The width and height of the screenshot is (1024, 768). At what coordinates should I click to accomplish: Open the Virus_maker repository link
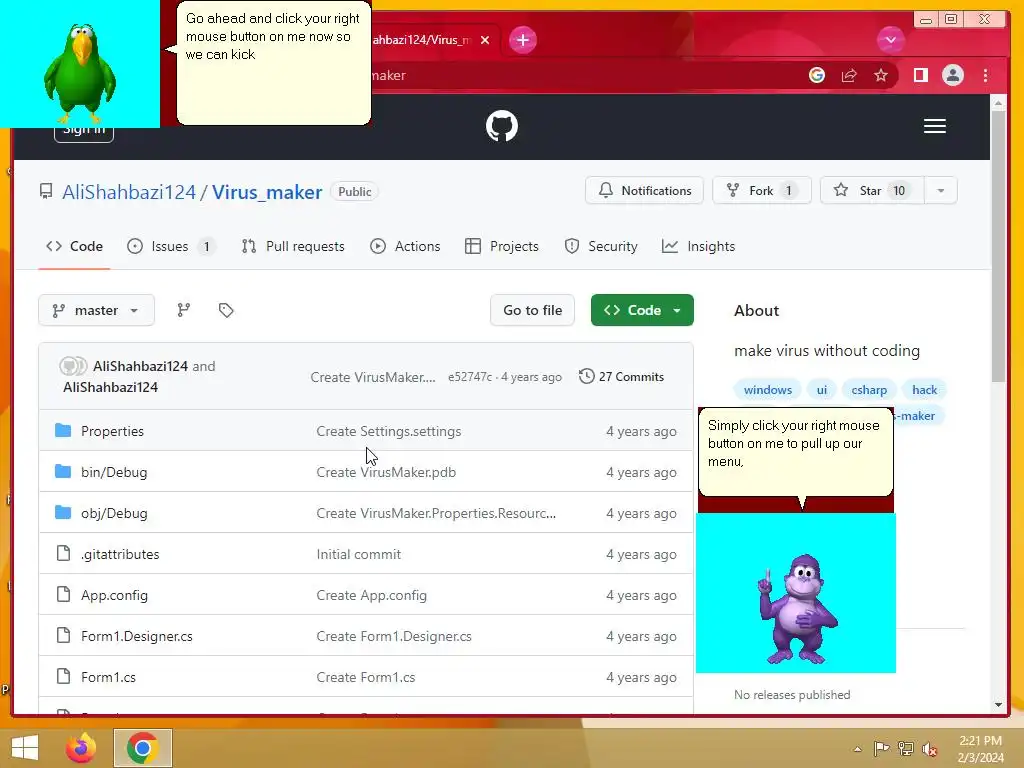click(266, 192)
